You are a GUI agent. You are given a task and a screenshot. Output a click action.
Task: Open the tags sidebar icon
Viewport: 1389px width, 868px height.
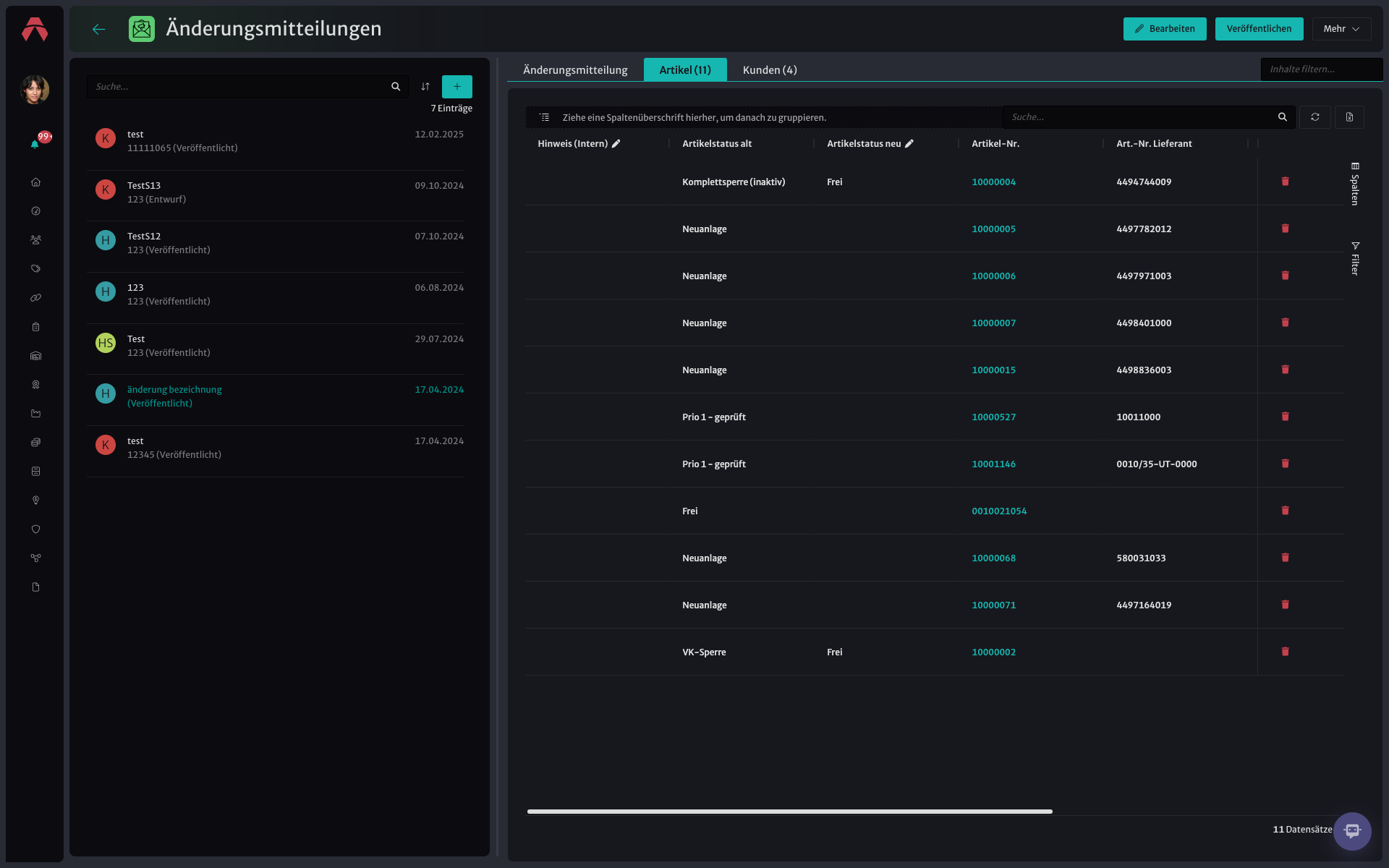35,269
